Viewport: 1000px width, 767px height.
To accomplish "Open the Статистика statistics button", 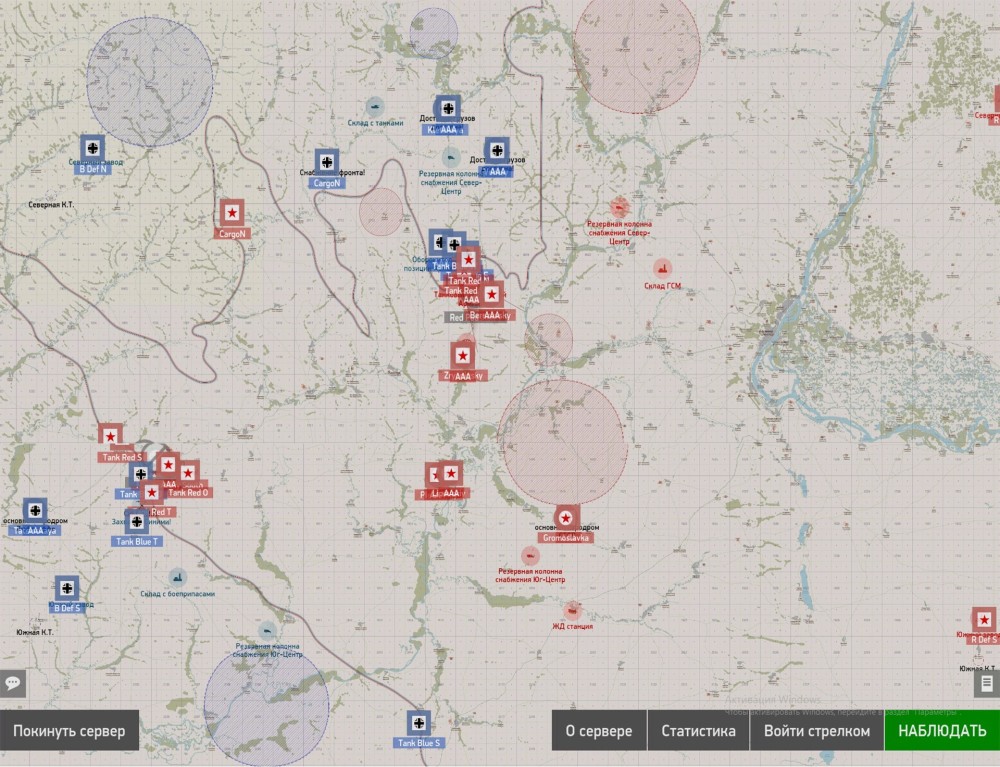I will click(698, 731).
